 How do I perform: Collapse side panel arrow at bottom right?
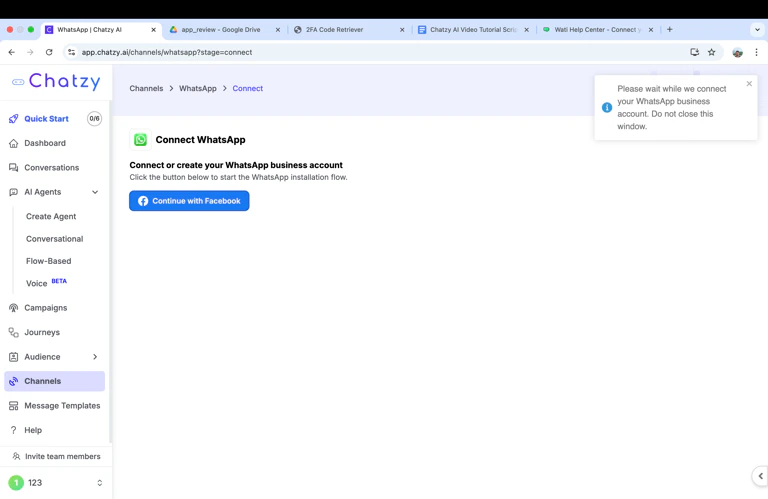point(760,475)
